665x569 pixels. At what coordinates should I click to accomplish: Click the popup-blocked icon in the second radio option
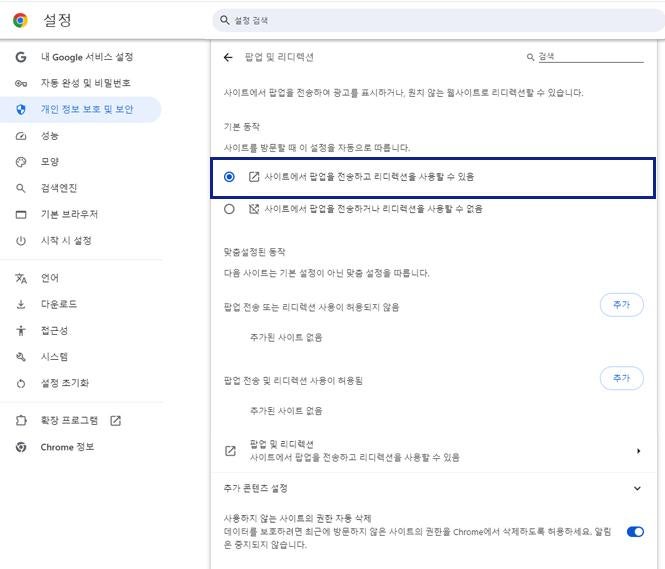point(254,209)
